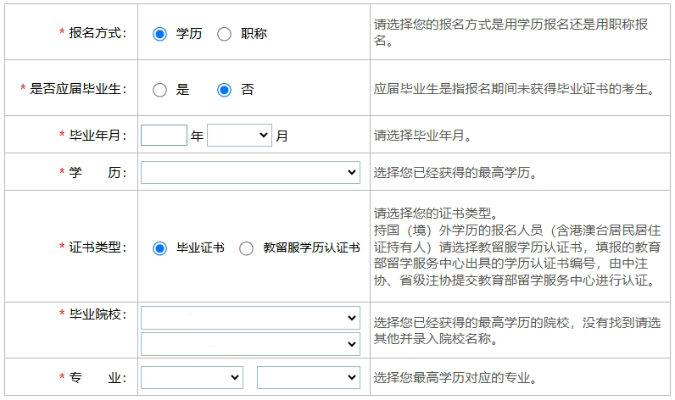
Task: Click the 毕业年月 field label
Action: pos(96,135)
